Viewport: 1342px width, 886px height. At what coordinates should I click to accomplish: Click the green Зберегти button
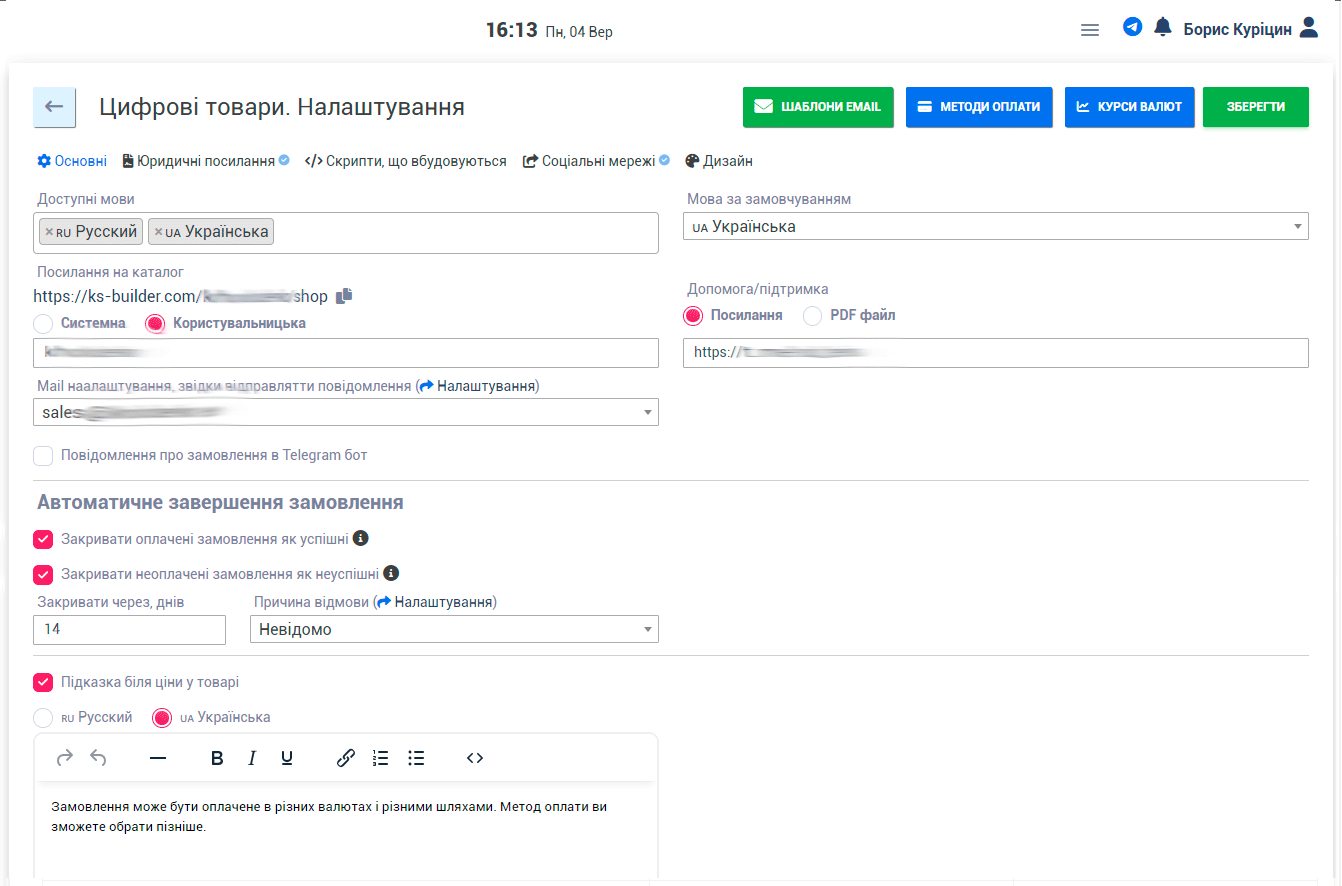click(x=1255, y=107)
